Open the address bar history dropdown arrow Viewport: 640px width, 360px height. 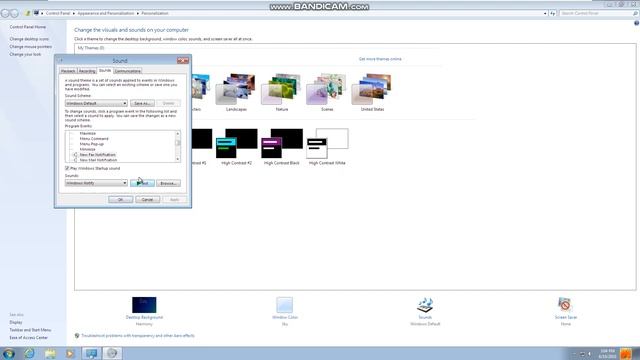point(545,13)
